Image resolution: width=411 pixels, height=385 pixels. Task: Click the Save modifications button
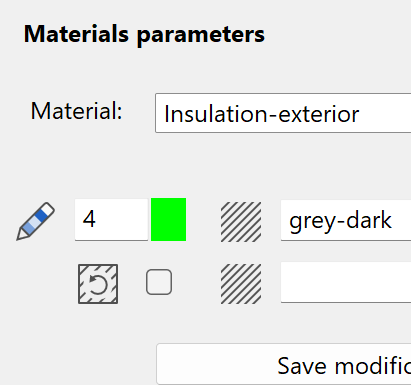point(284,364)
